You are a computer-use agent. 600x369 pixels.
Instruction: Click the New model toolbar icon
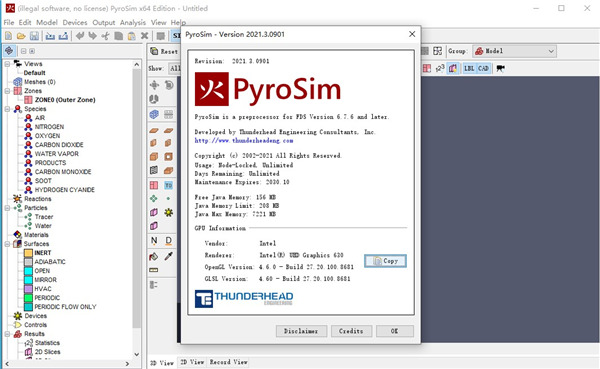pos(8,36)
